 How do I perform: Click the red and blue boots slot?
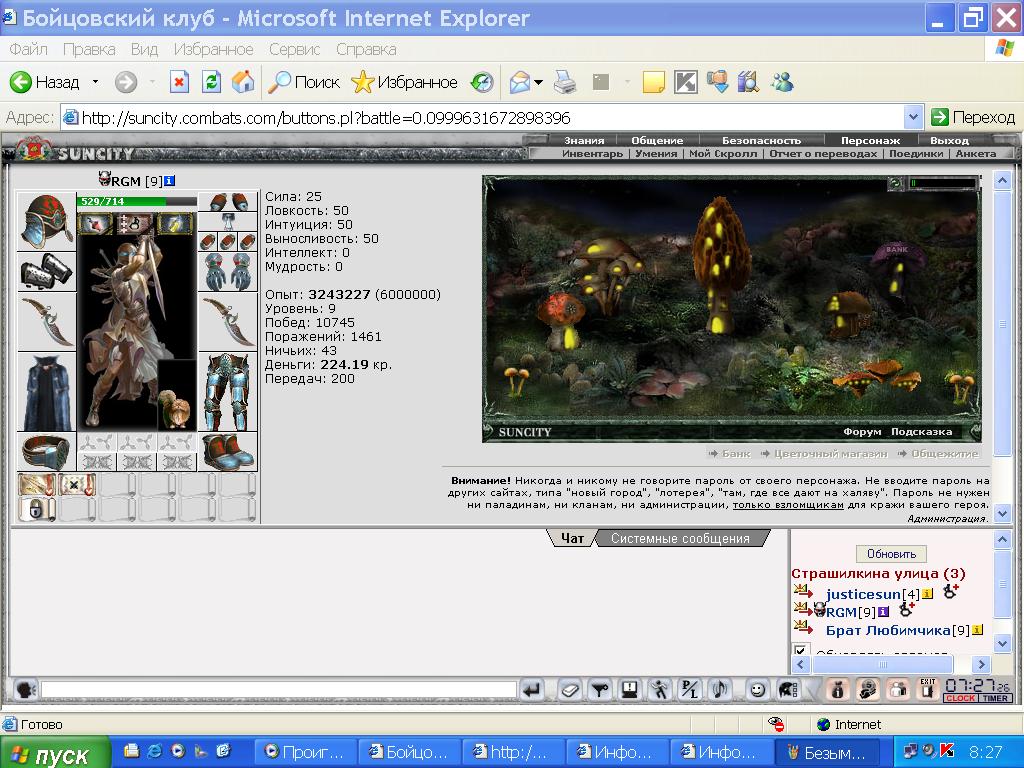pyautogui.click(x=228, y=451)
